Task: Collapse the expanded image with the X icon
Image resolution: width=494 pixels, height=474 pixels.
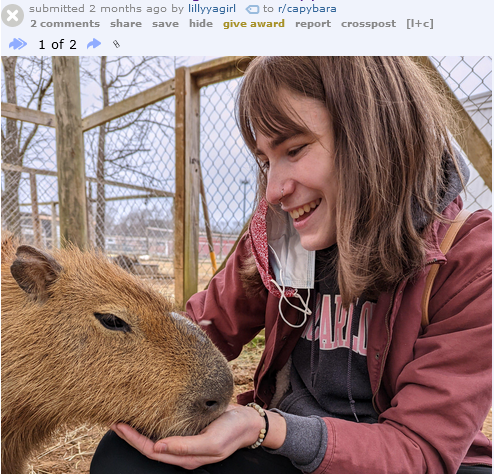Action: (12, 15)
